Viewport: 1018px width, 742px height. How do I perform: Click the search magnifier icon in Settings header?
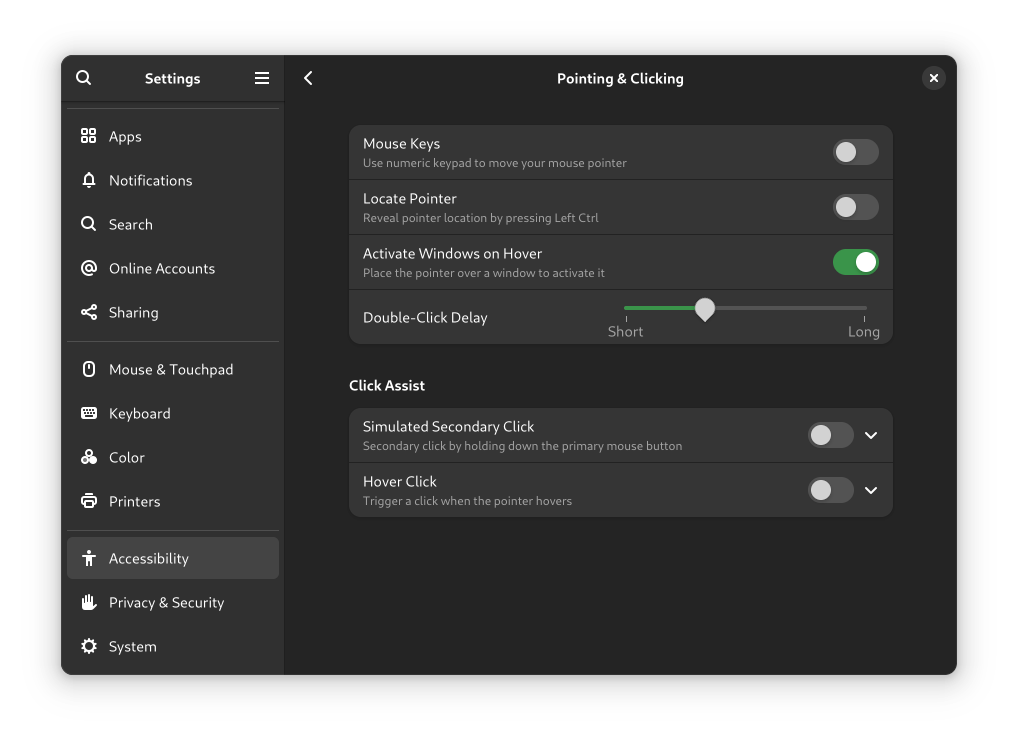[x=84, y=78]
